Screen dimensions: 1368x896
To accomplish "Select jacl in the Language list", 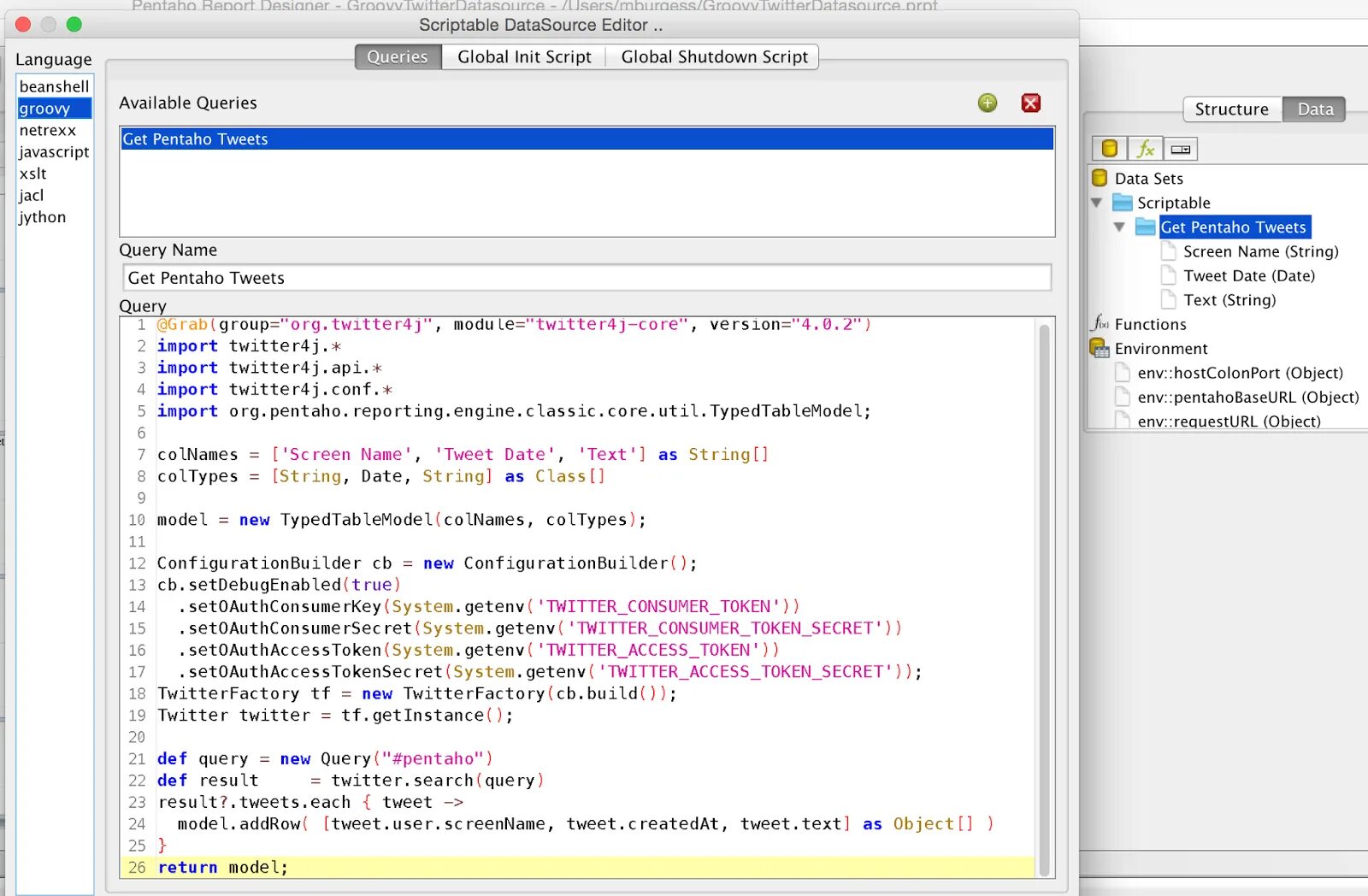I will (x=55, y=195).
